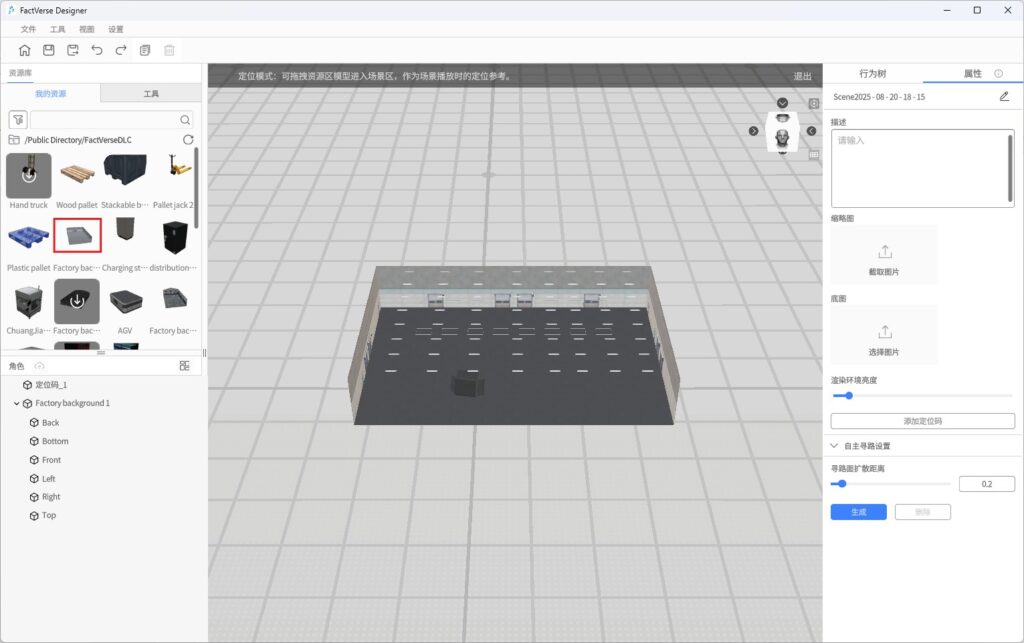Select the ChuangJia resource thumbnail

[29, 302]
